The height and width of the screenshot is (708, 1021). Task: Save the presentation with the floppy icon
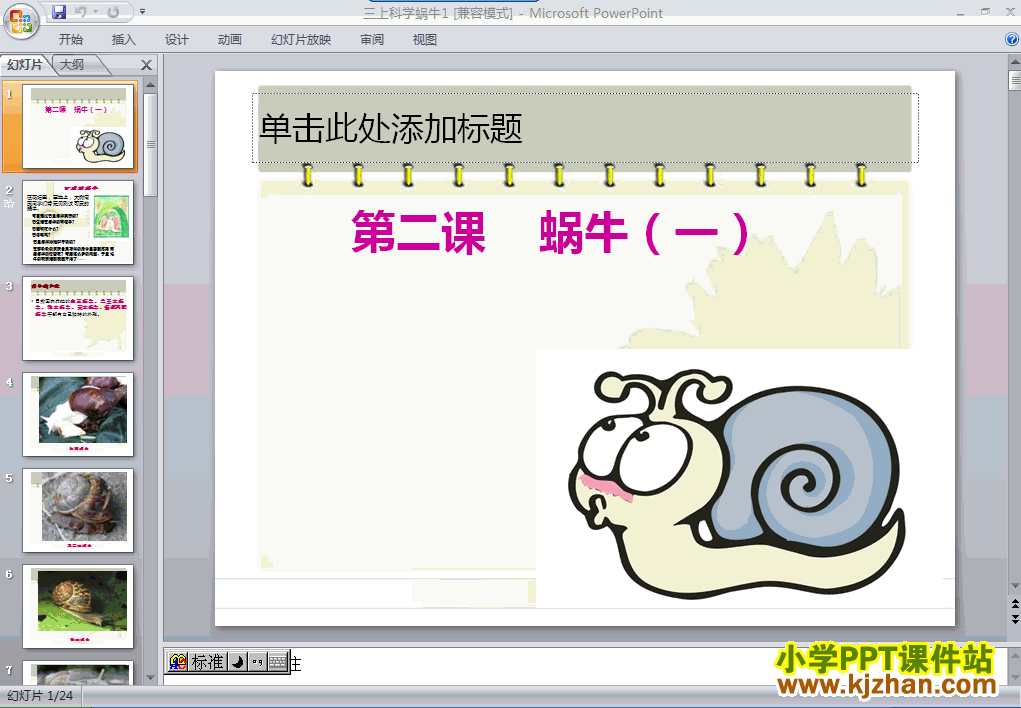59,12
